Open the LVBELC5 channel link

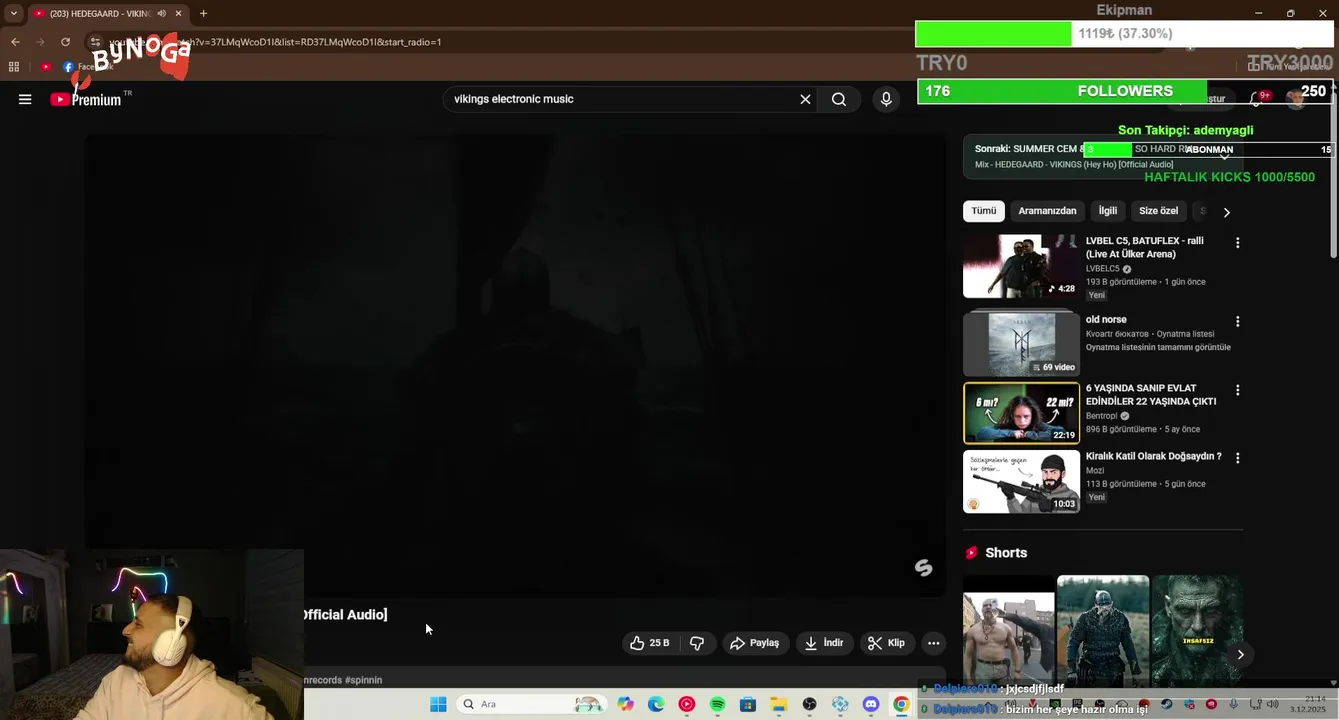click(x=1103, y=269)
